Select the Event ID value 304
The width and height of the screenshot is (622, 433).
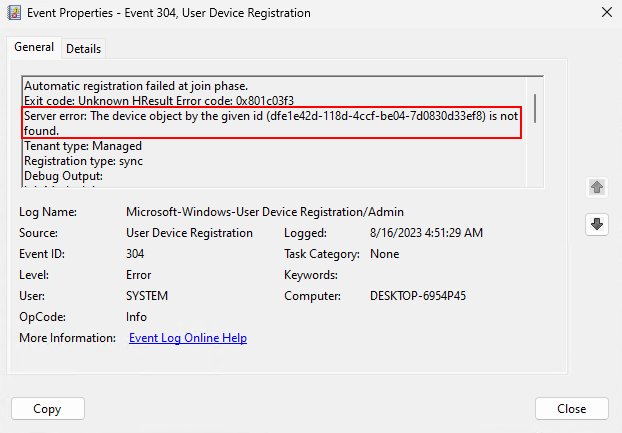tap(137, 254)
